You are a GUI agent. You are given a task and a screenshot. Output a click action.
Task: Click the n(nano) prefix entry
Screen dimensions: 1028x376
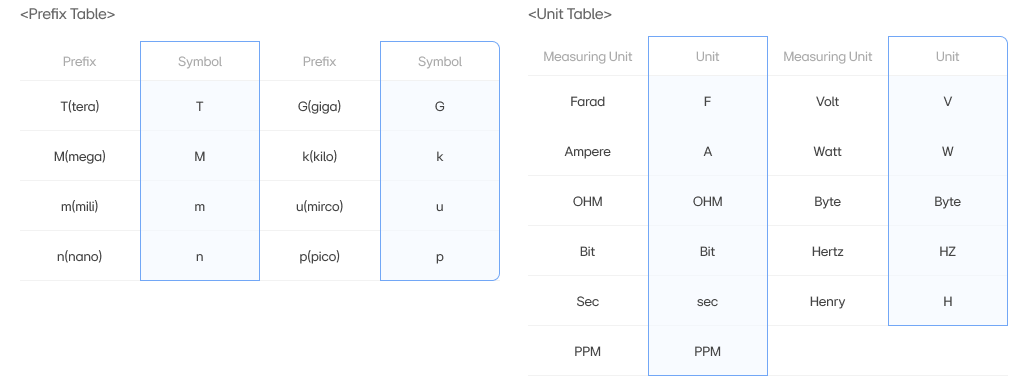click(x=79, y=257)
